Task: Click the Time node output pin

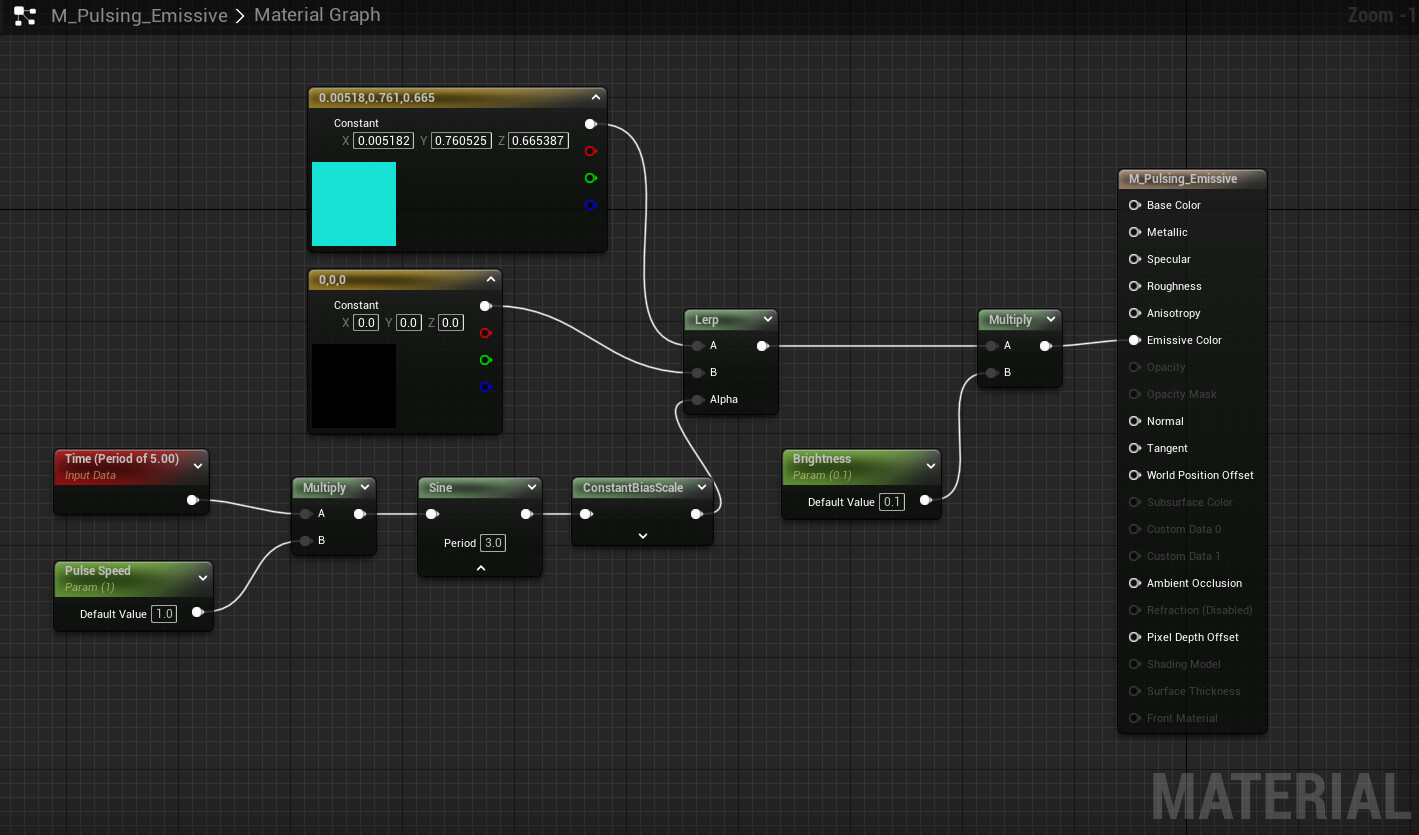Action: 192,500
